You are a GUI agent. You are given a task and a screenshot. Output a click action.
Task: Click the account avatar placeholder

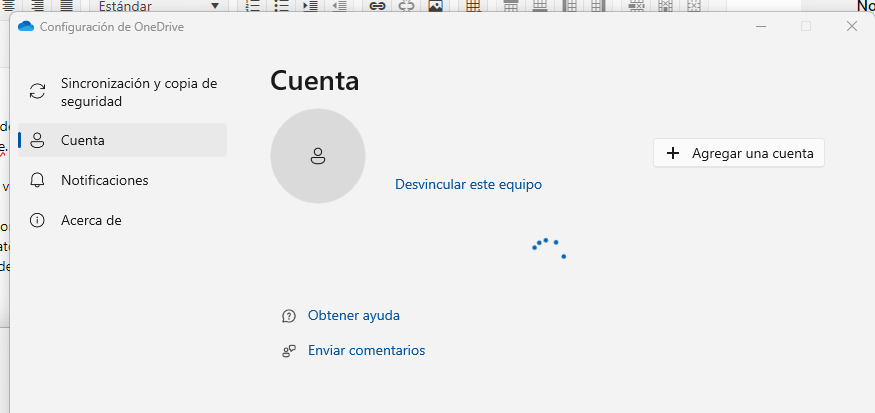[x=318, y=156]
